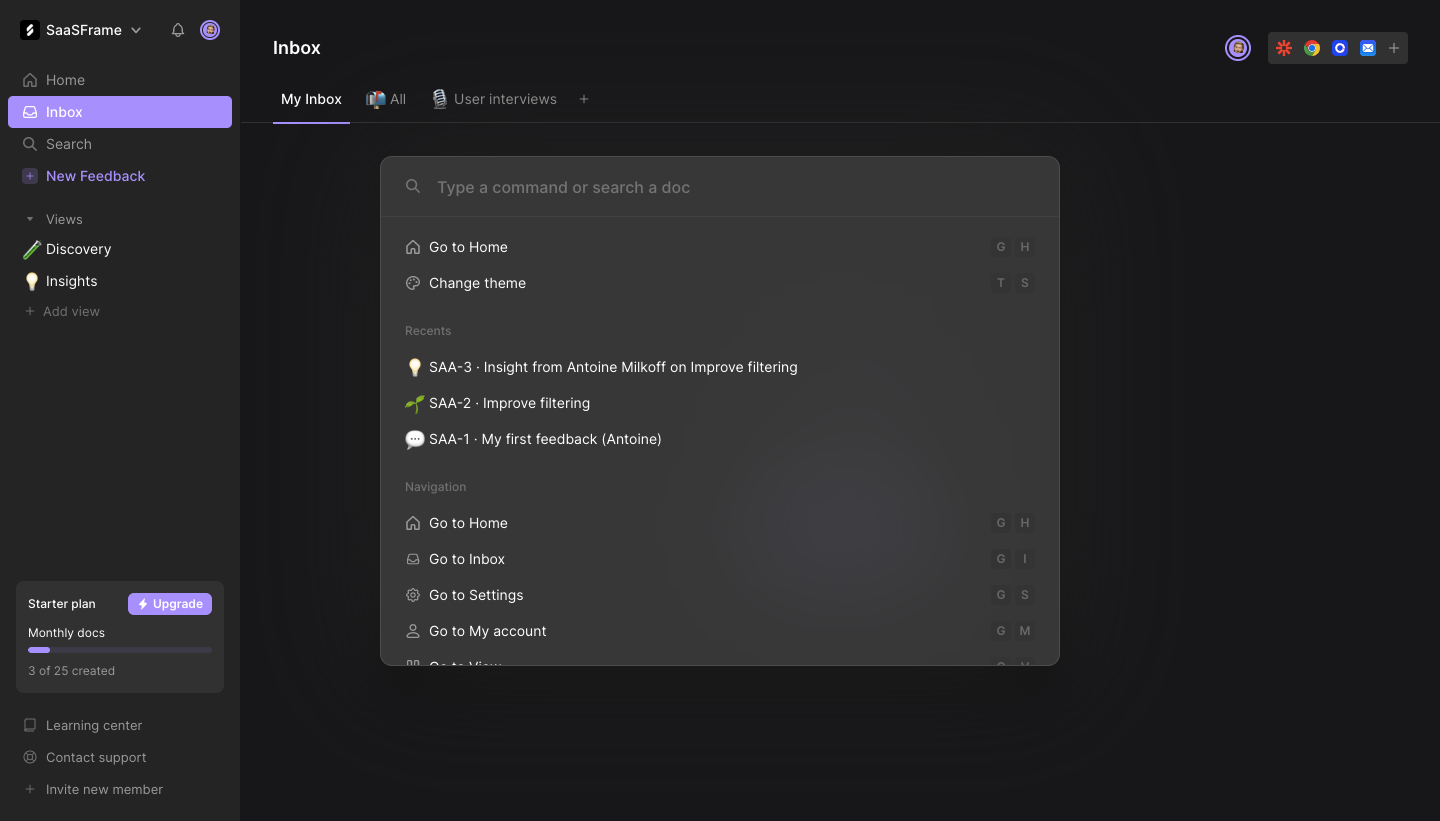Open the Discovery view
The image size is (1440, 821).
click(120, 249)
